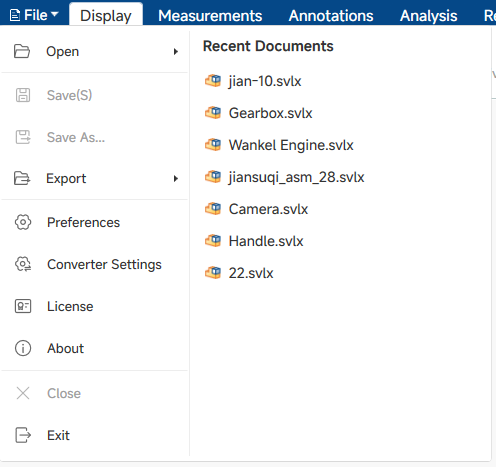Click the Preferences gear icon
Viewport: 496px width, 467px height.
click(x=23, y=222)
